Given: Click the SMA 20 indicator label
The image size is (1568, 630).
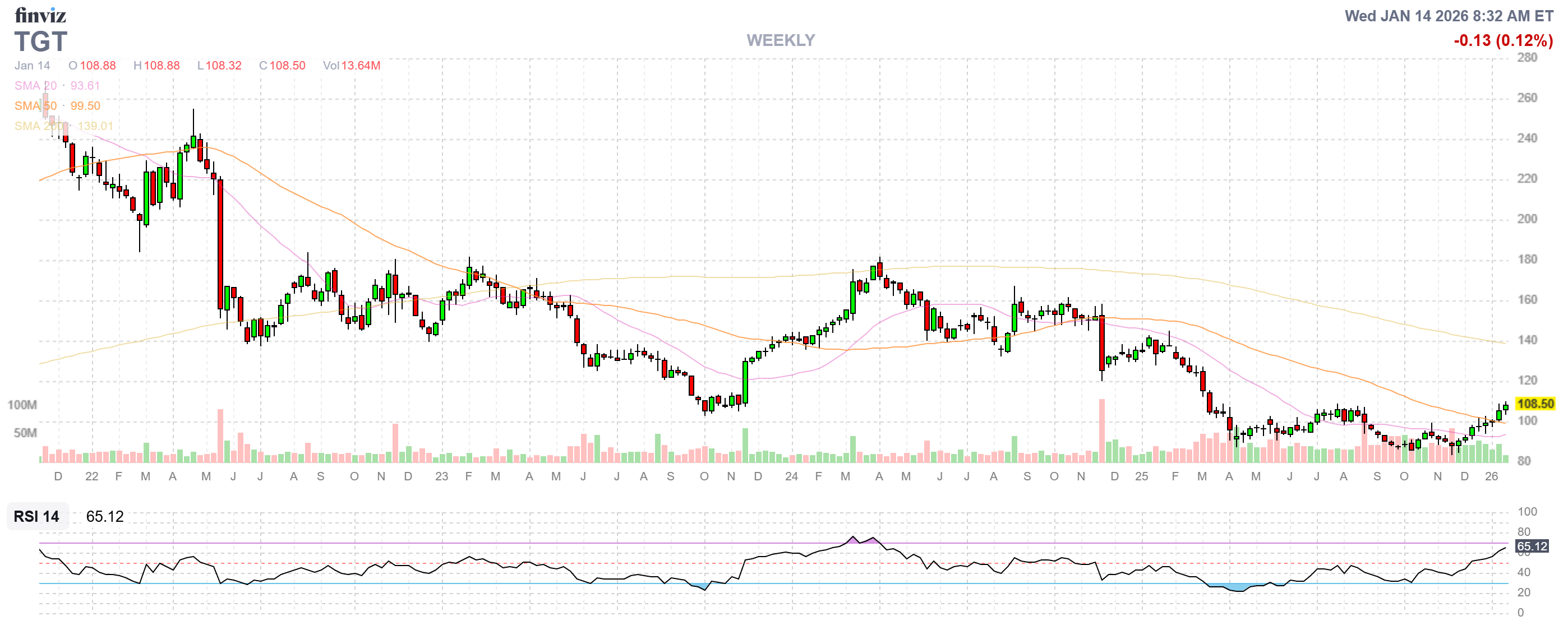Looking at the screenshot, I should [35, 86].
